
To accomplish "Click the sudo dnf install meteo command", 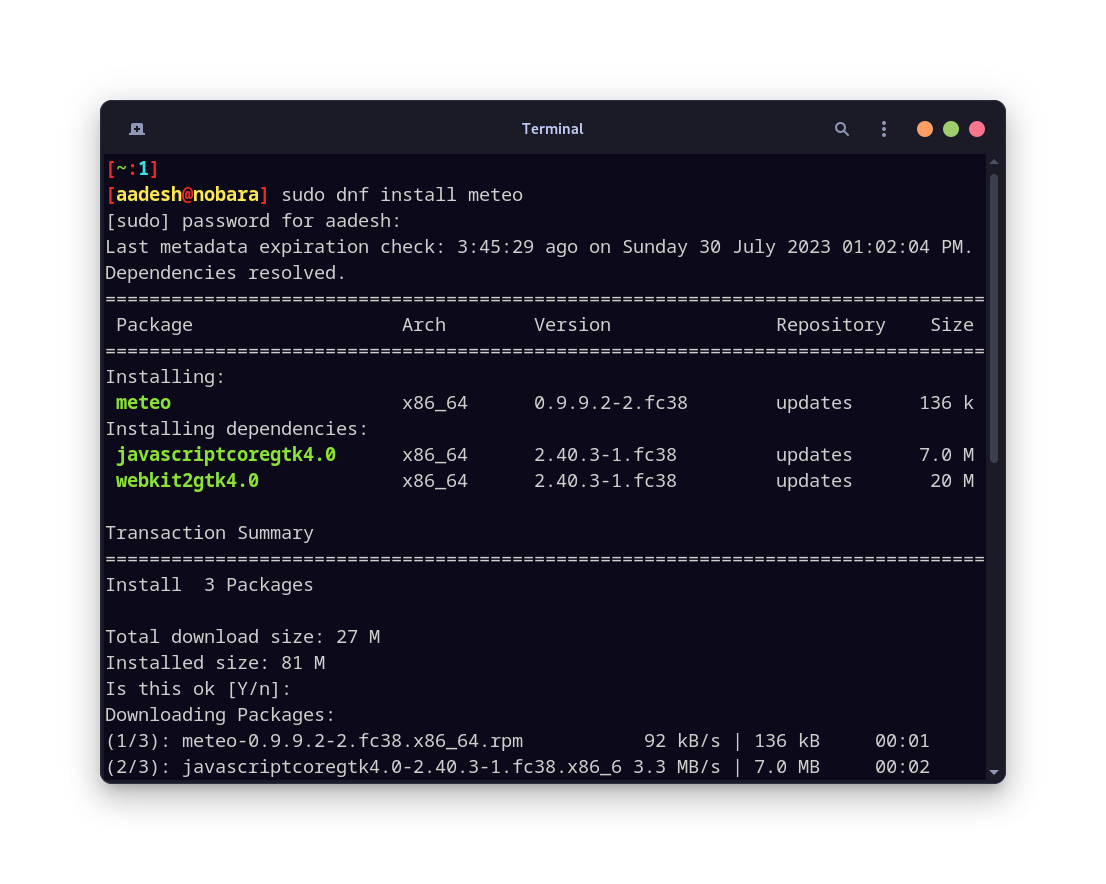I will (x=403, y=194).
